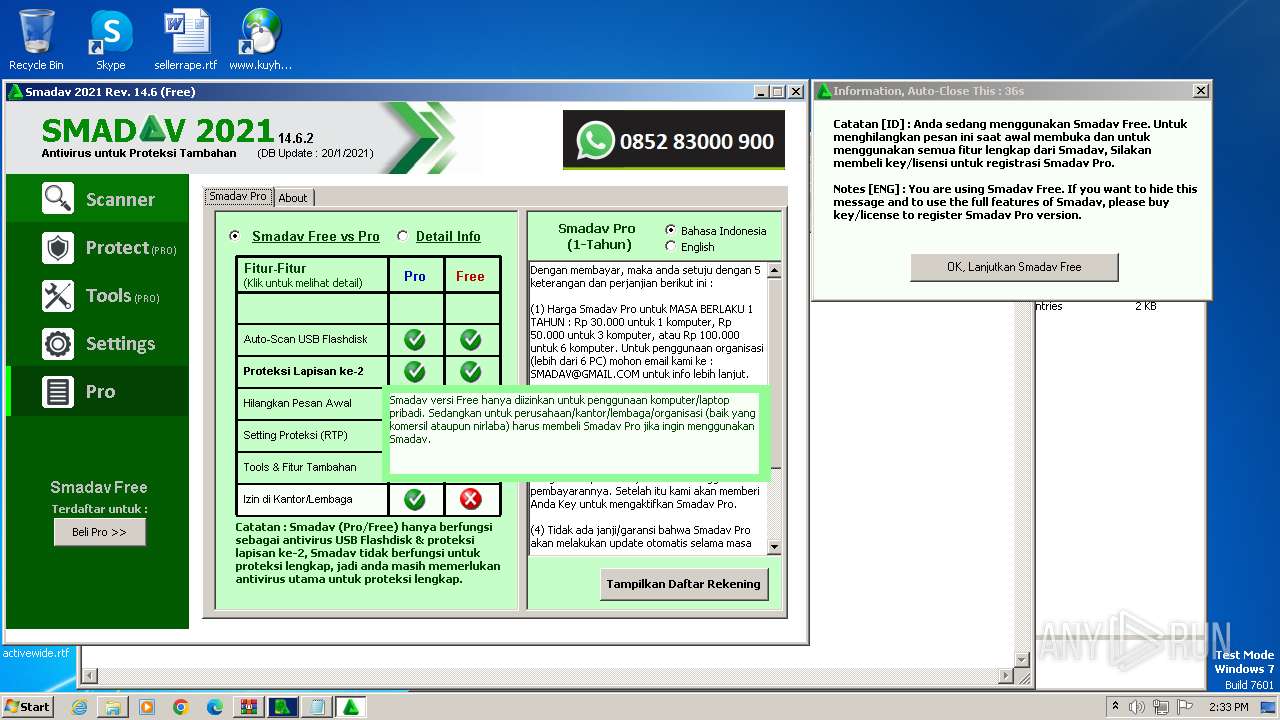
Task: Click the WhatsApp phone number banner
Action: (674, 141)
